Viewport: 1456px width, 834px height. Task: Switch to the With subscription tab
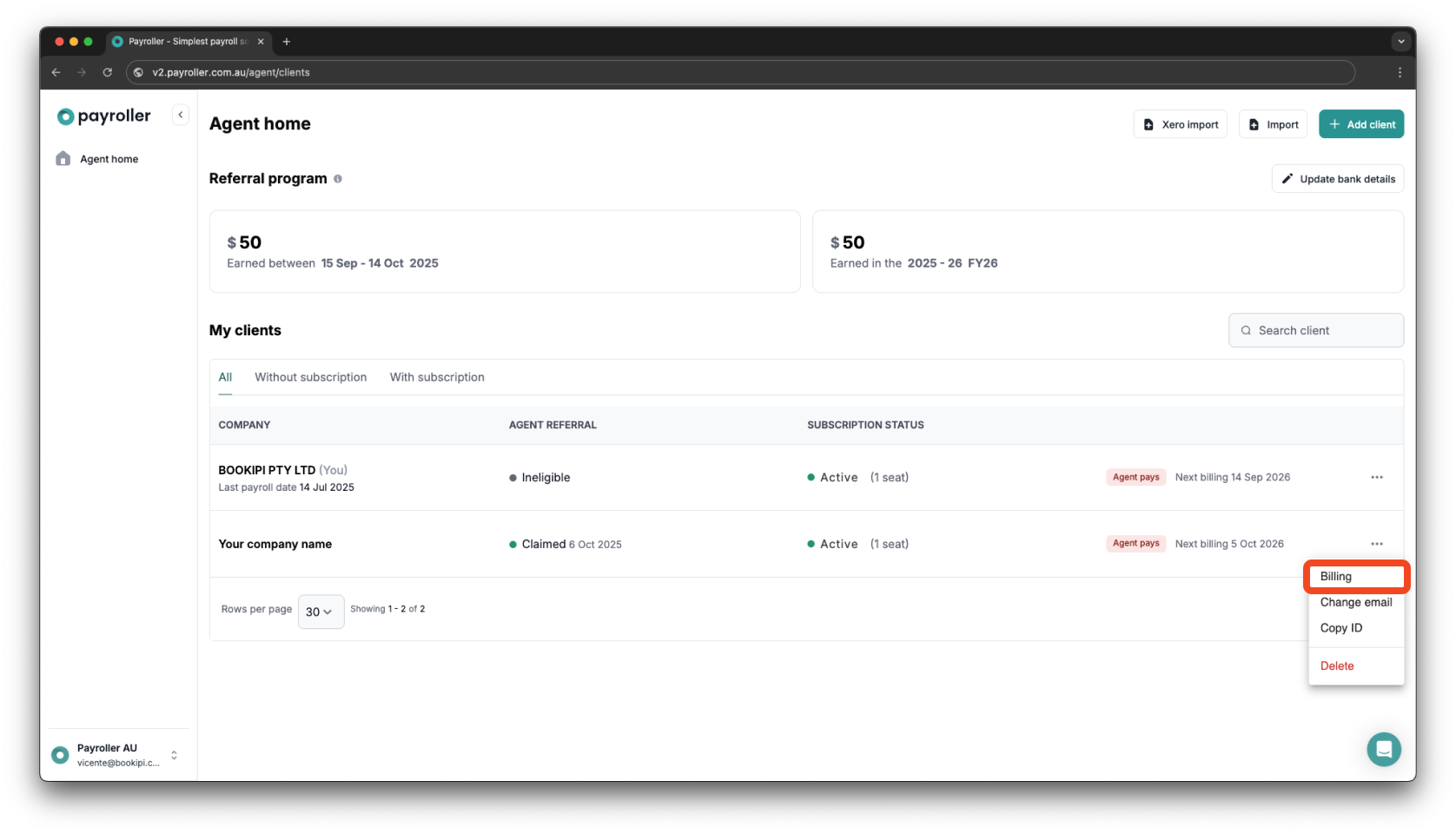[437, 377]
